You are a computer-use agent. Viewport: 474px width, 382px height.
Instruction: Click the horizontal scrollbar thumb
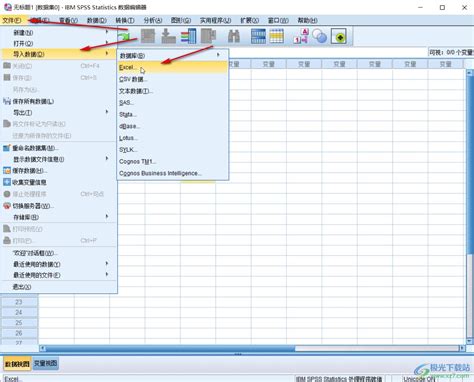[x=170, y=348]
